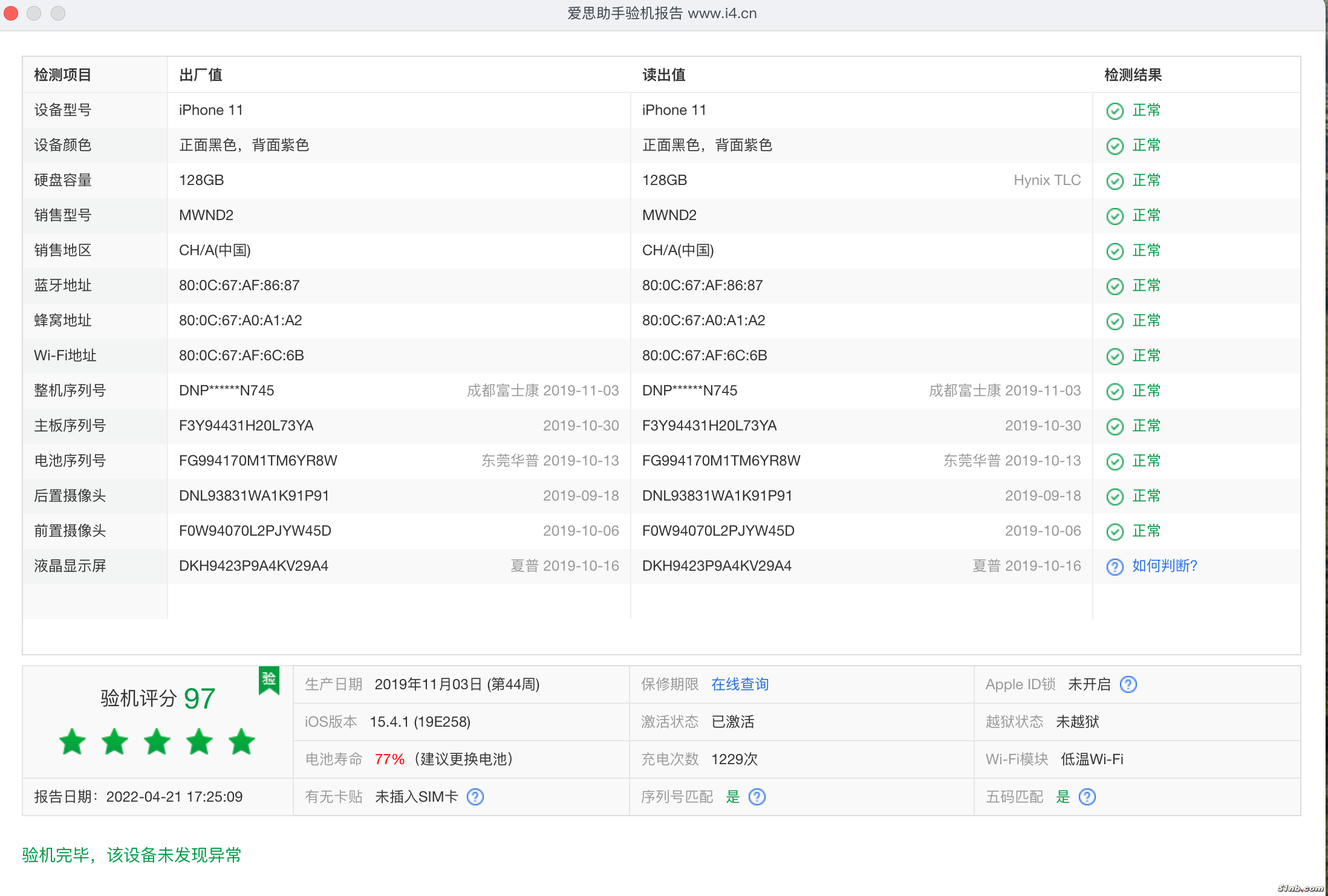
Task: Click the first green rating star
Action: [x=73, y=742]
